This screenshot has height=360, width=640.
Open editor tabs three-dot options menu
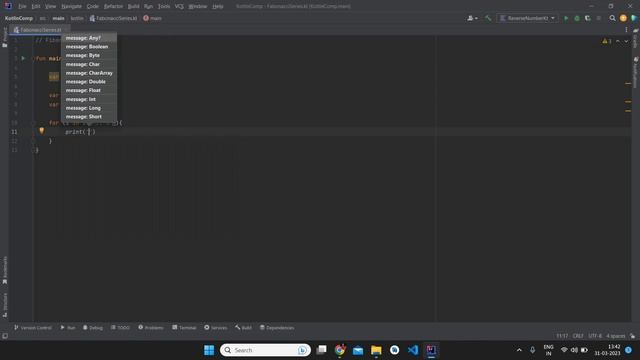626,29
